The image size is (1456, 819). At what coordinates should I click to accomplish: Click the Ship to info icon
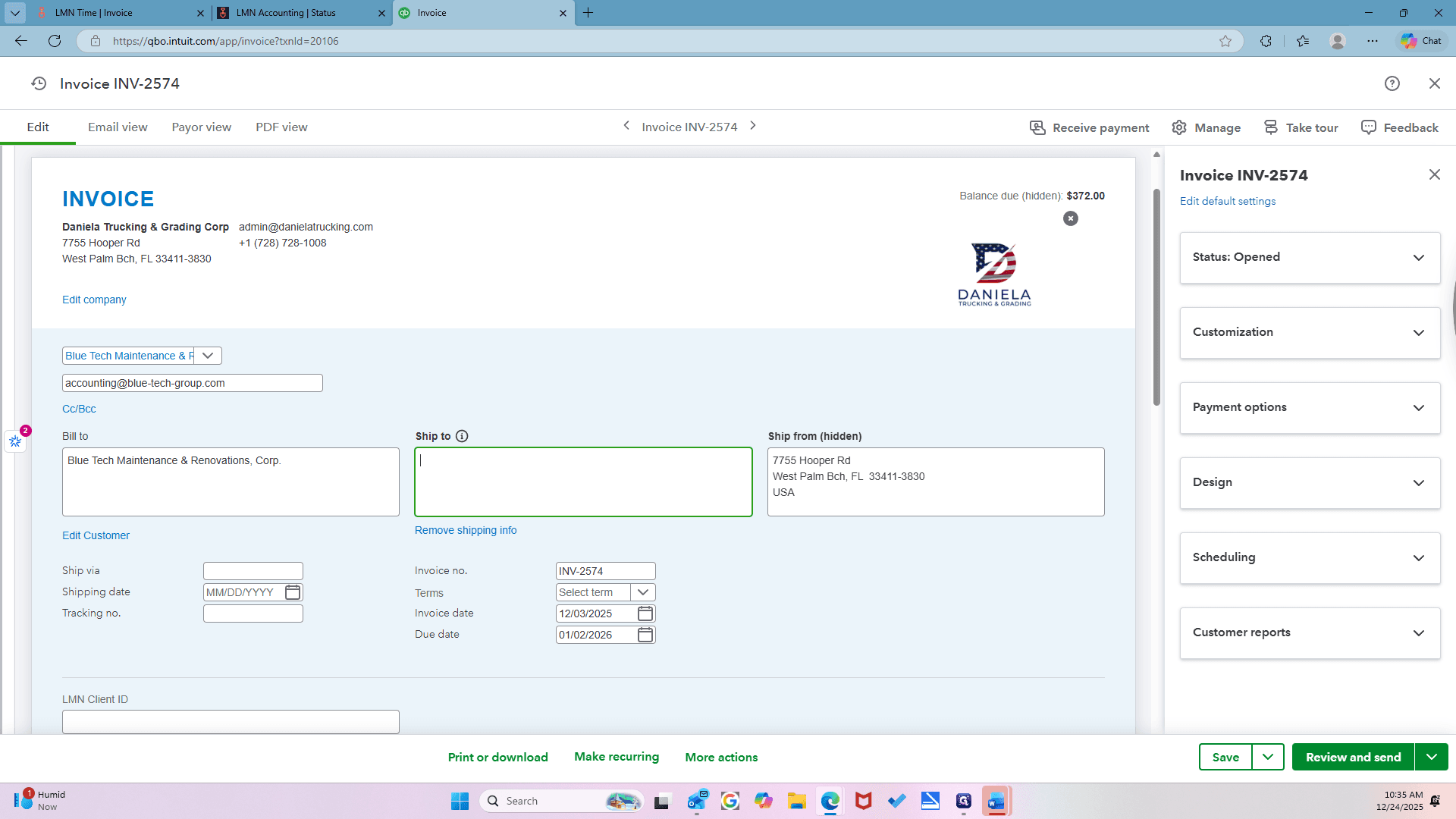462,436
